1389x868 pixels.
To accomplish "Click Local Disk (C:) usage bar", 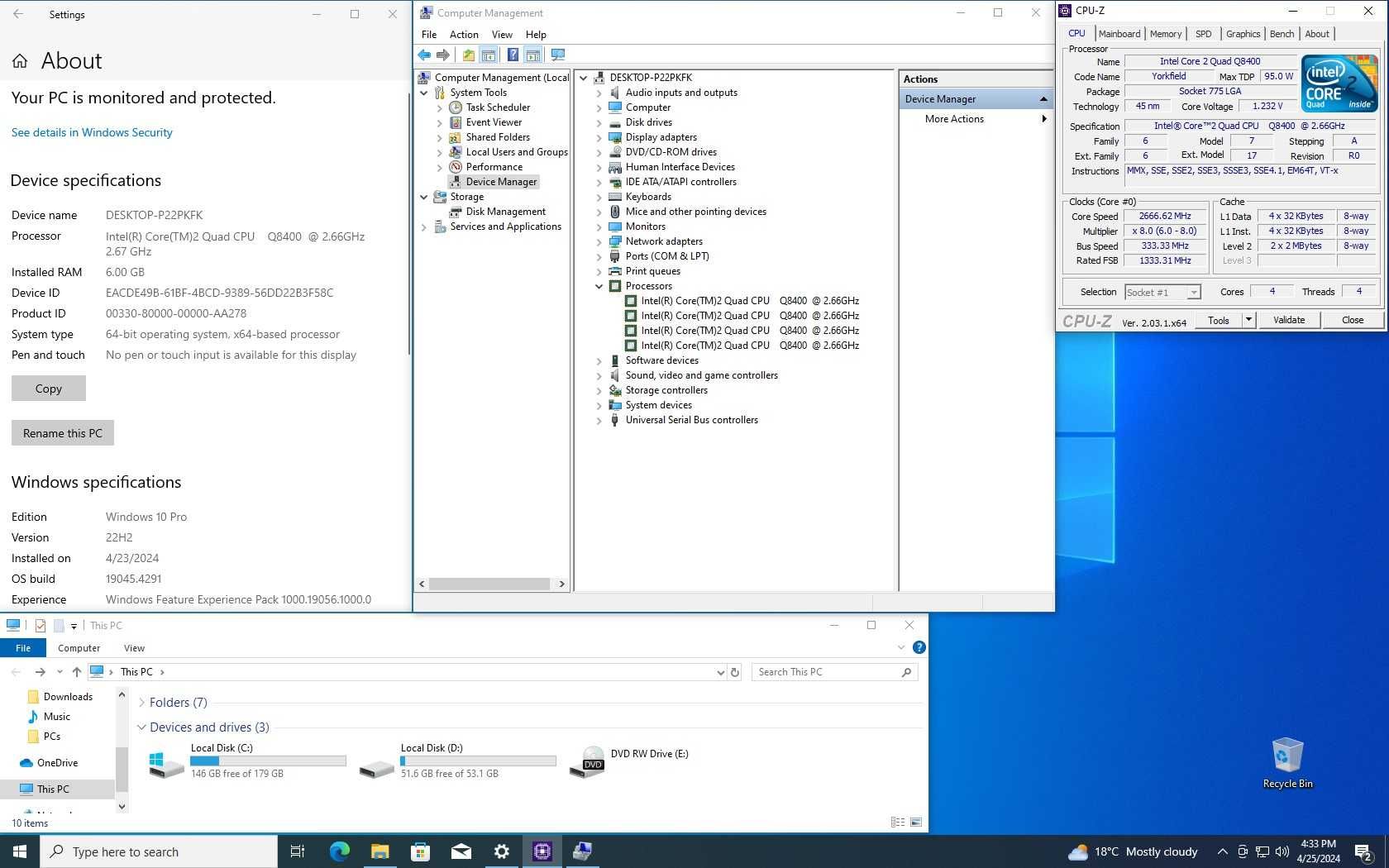I will click(268, 761).
